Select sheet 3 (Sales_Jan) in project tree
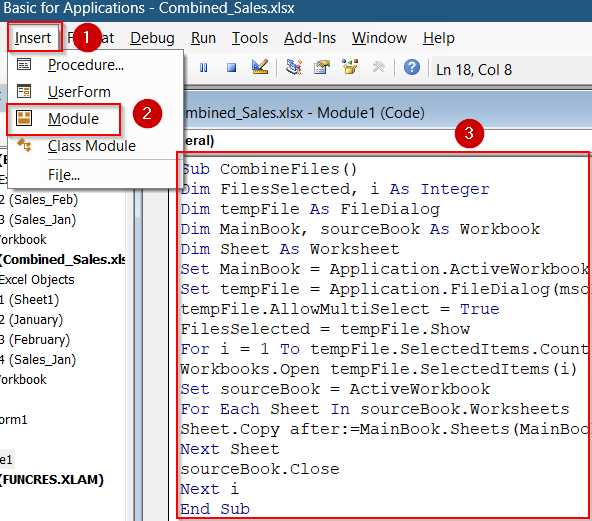 (x=38, y=219)
